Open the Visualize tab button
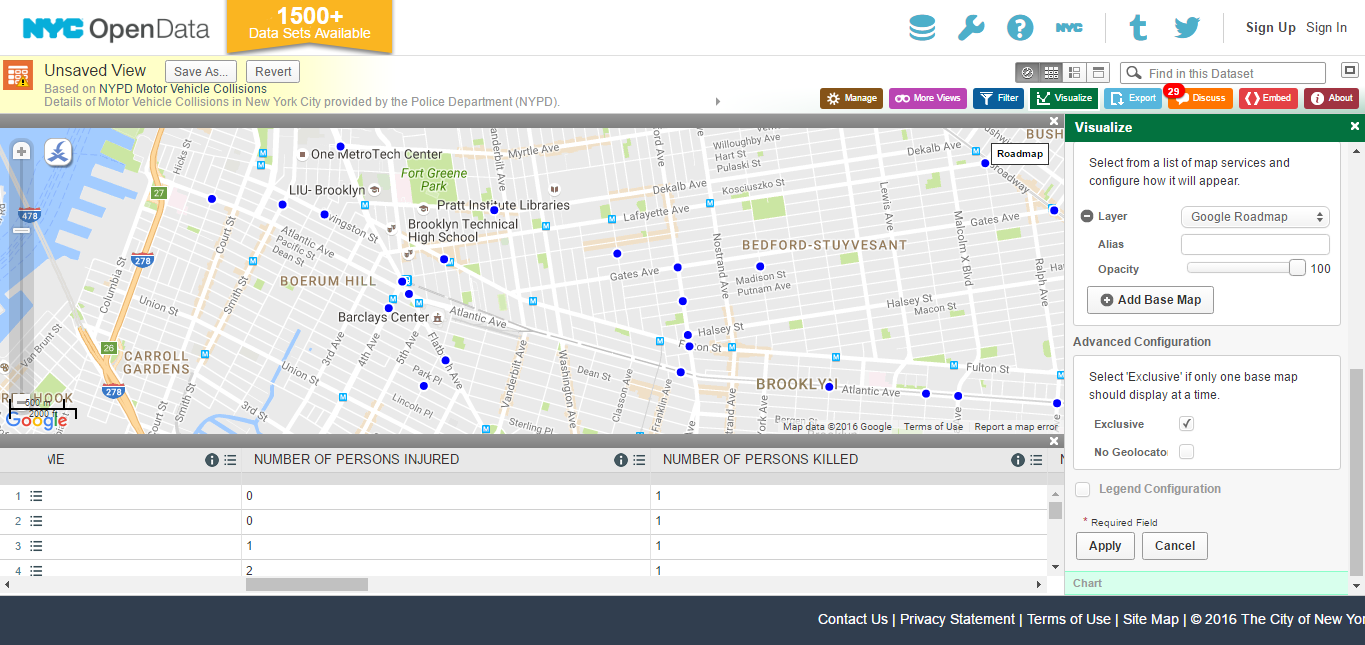Image resolution: width=1365 pixels, height=645 pixels. tap(1063, 98)
